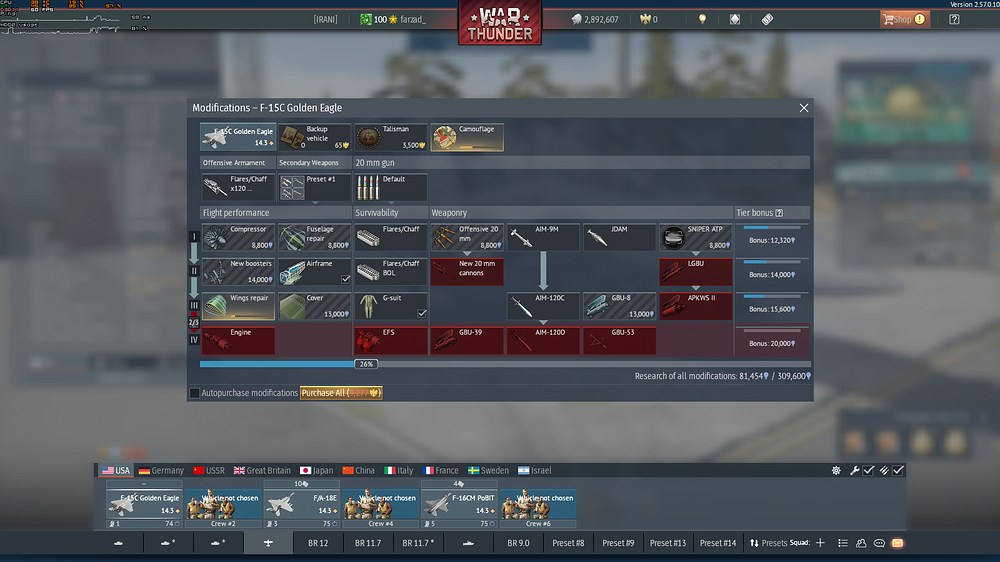Screen dimensions: 1000x562
Task: Select the New boosters modification
Action: (x=238, y=271)
